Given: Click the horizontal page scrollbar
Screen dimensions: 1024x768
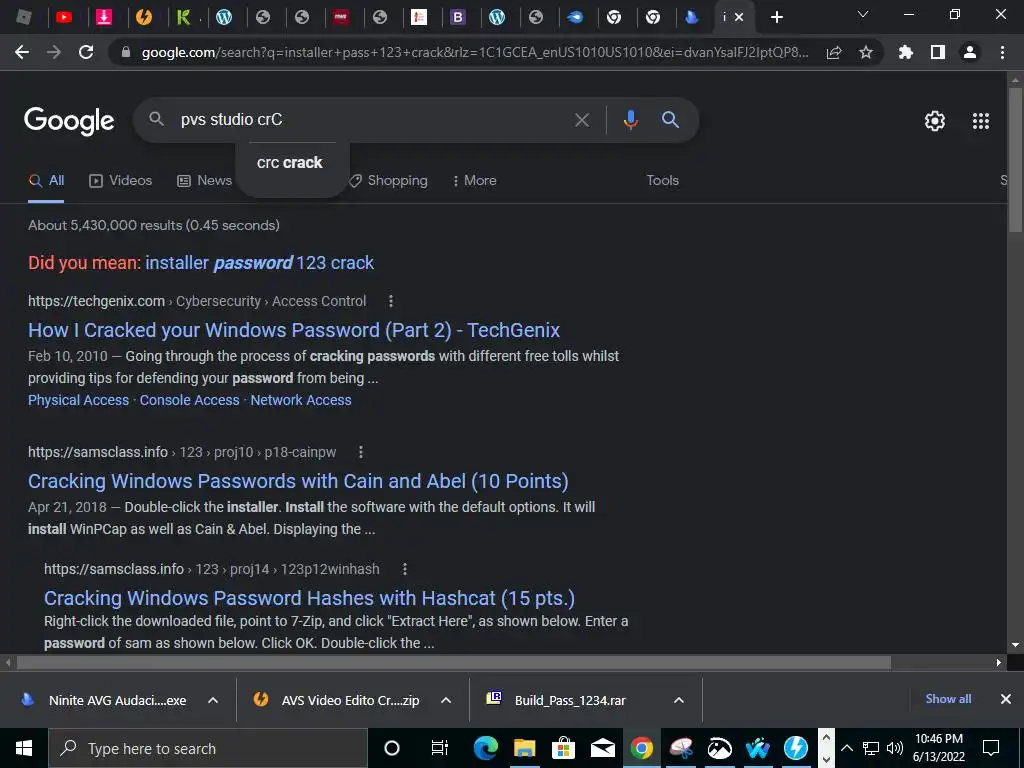Looking at the screenshot, I should (454, 663).
